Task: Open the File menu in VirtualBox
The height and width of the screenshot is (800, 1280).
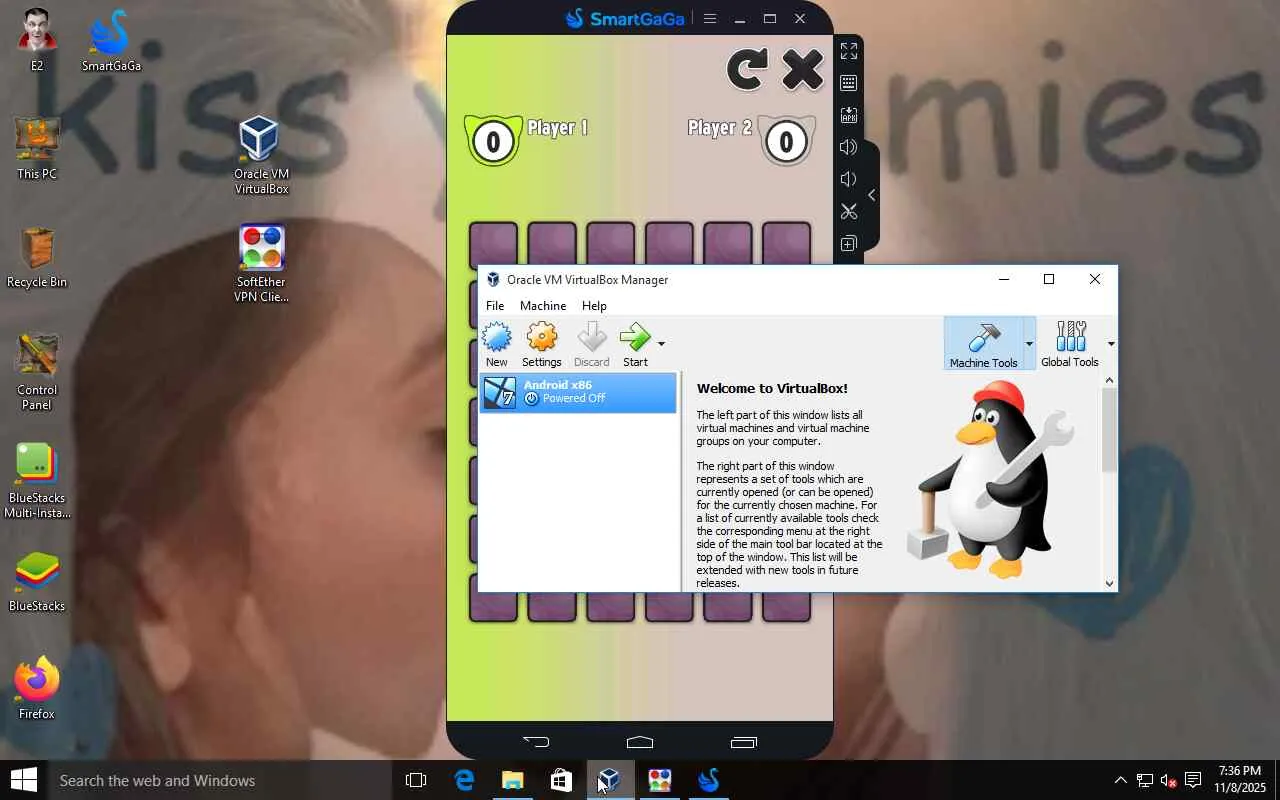Action: (495, 305)
